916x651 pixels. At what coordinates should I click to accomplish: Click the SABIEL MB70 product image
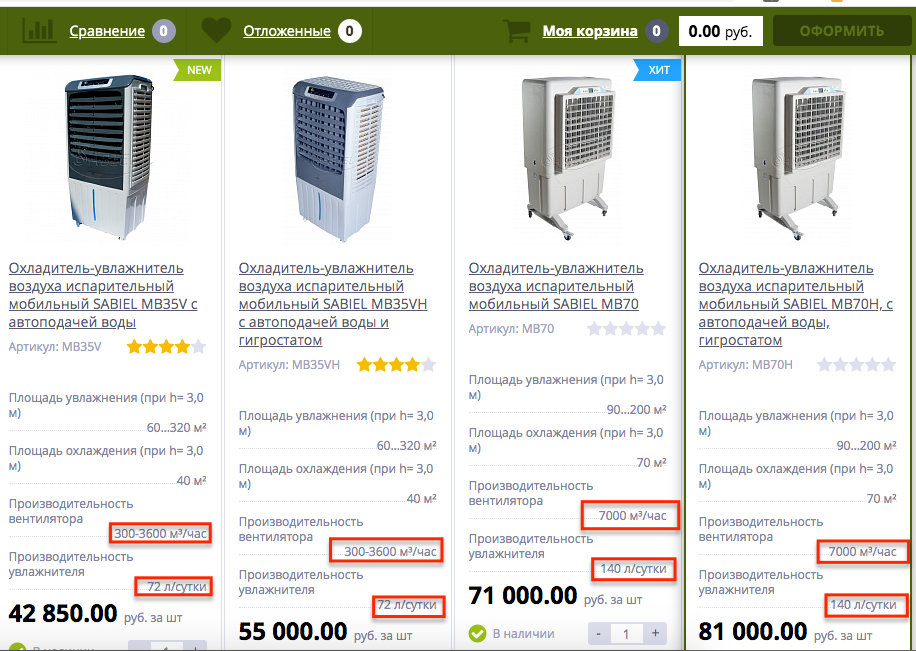click(565, 158)
